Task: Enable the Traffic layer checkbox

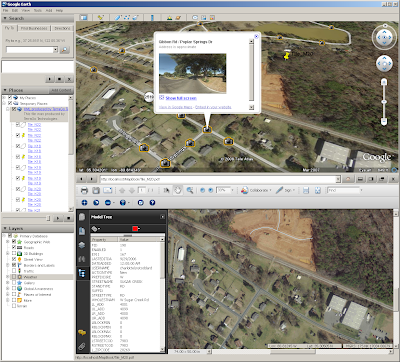Action: click(x=14, y=271)
